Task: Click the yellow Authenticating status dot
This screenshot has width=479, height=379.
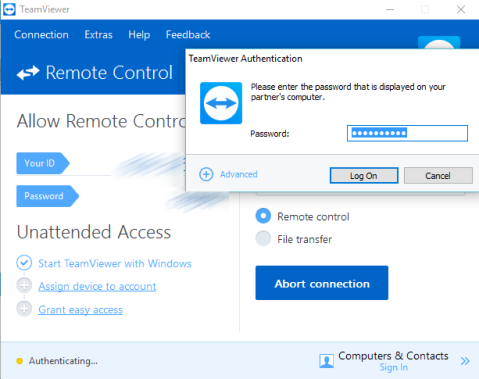Action: 20,361
